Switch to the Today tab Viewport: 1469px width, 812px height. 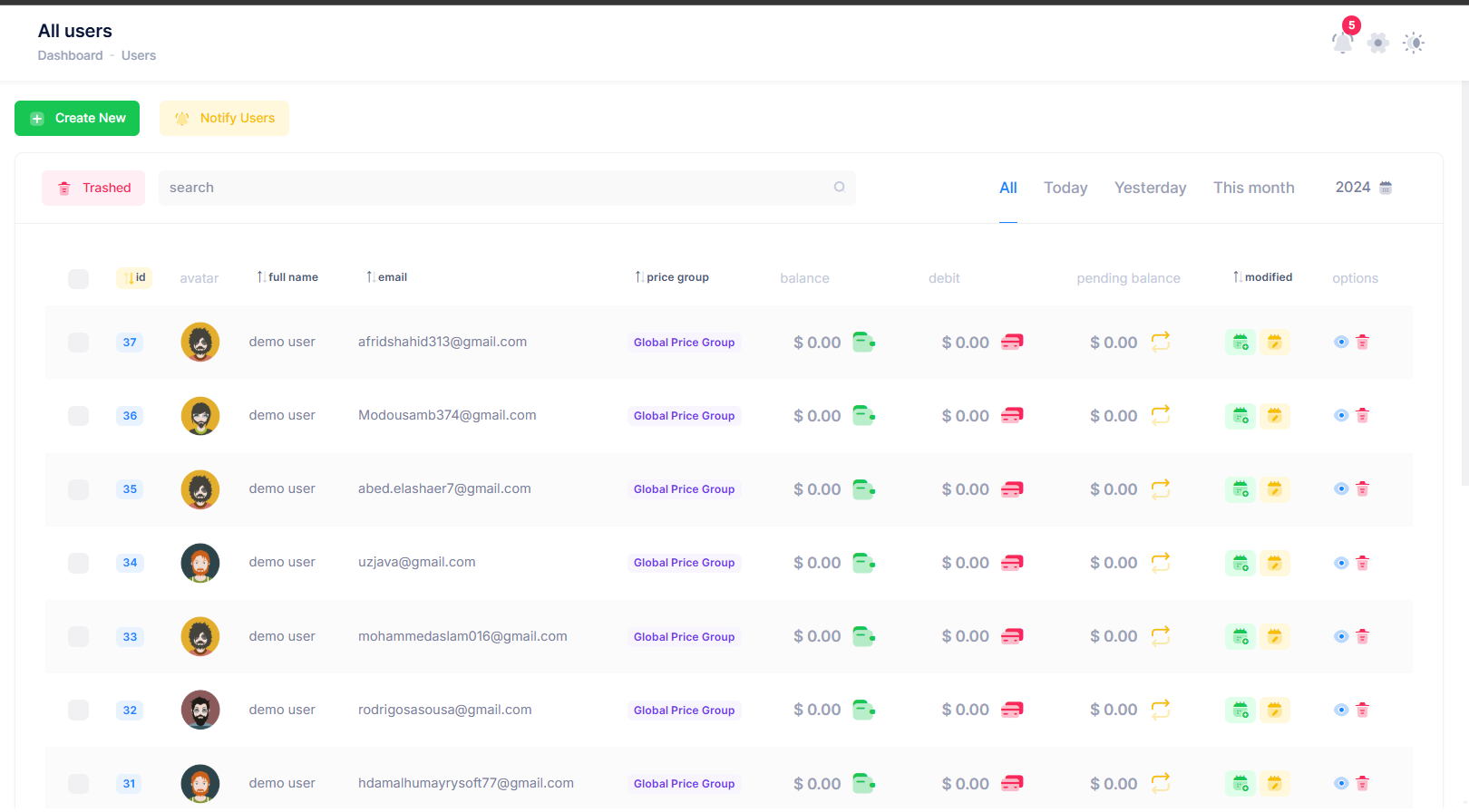pos(1065,188)
